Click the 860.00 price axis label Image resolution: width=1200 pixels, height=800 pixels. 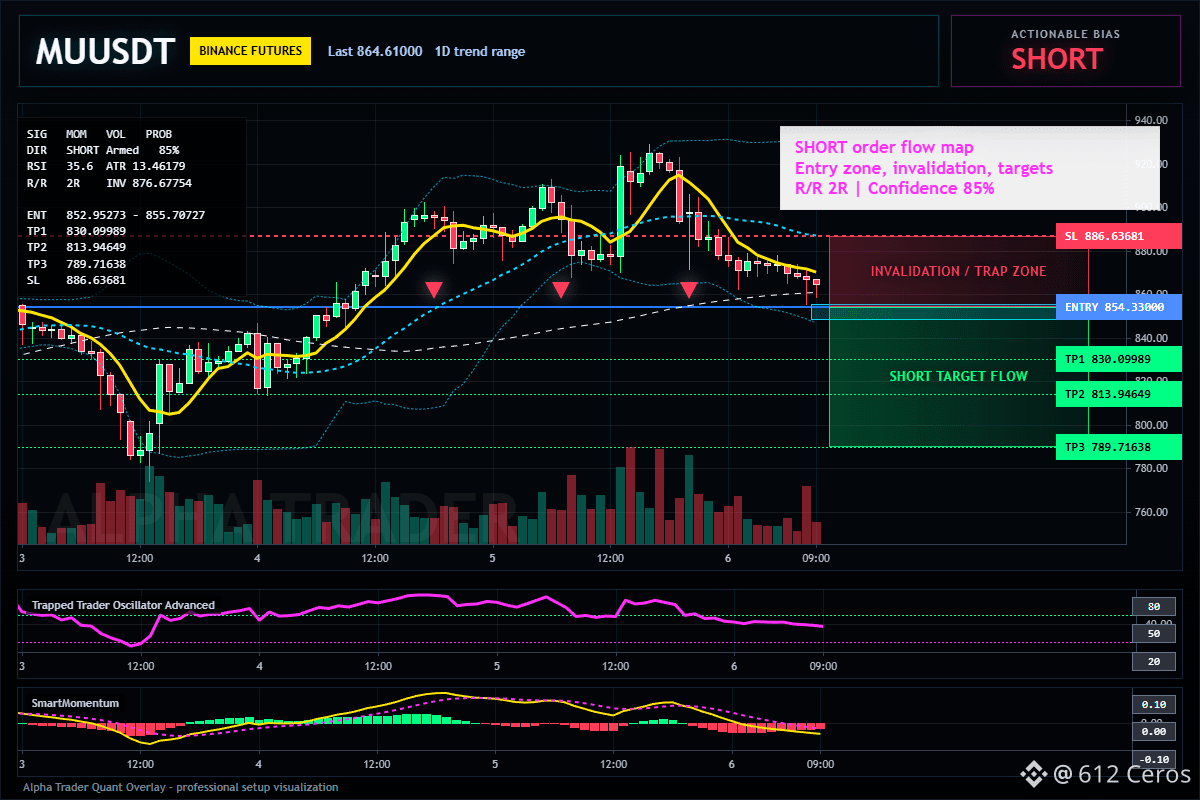click(1150, 294)
